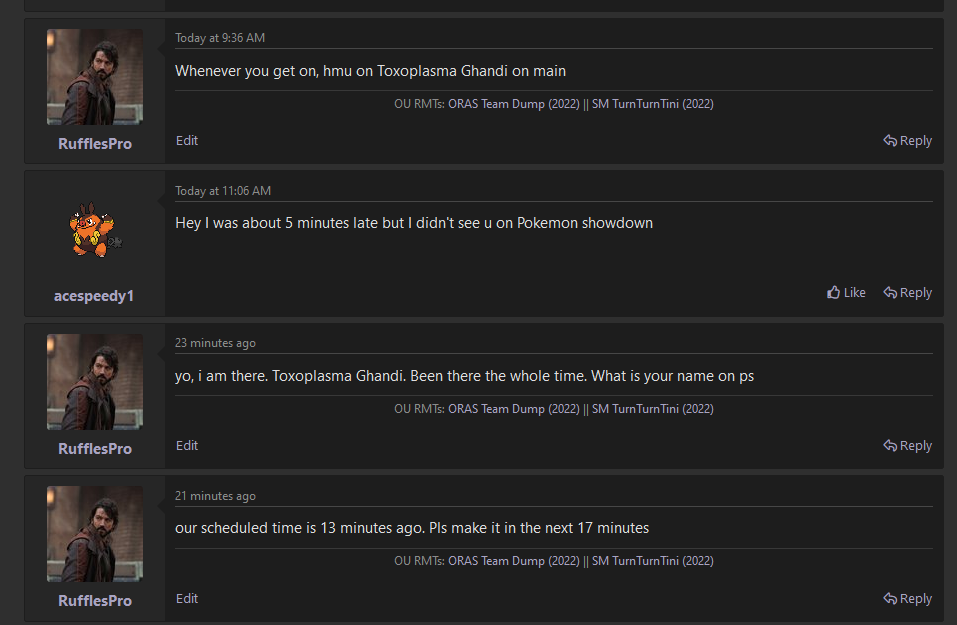Viewport: 957px width, 625px height.
Task: Edit the 9:36 AM post
Action: (x=187, y=141)
